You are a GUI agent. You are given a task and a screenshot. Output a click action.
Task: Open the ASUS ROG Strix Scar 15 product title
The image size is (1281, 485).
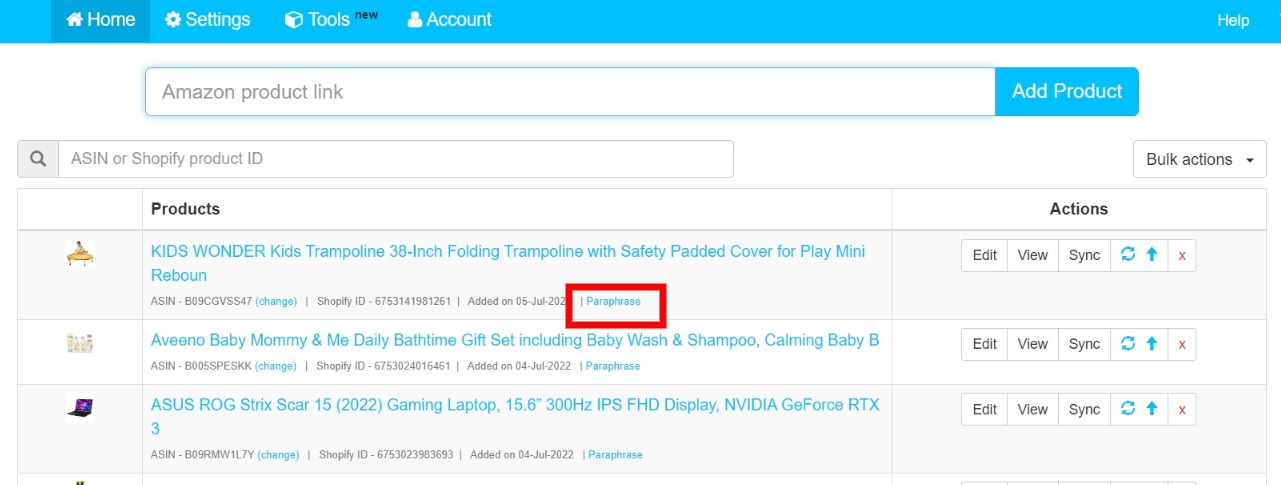click(515, 416)
